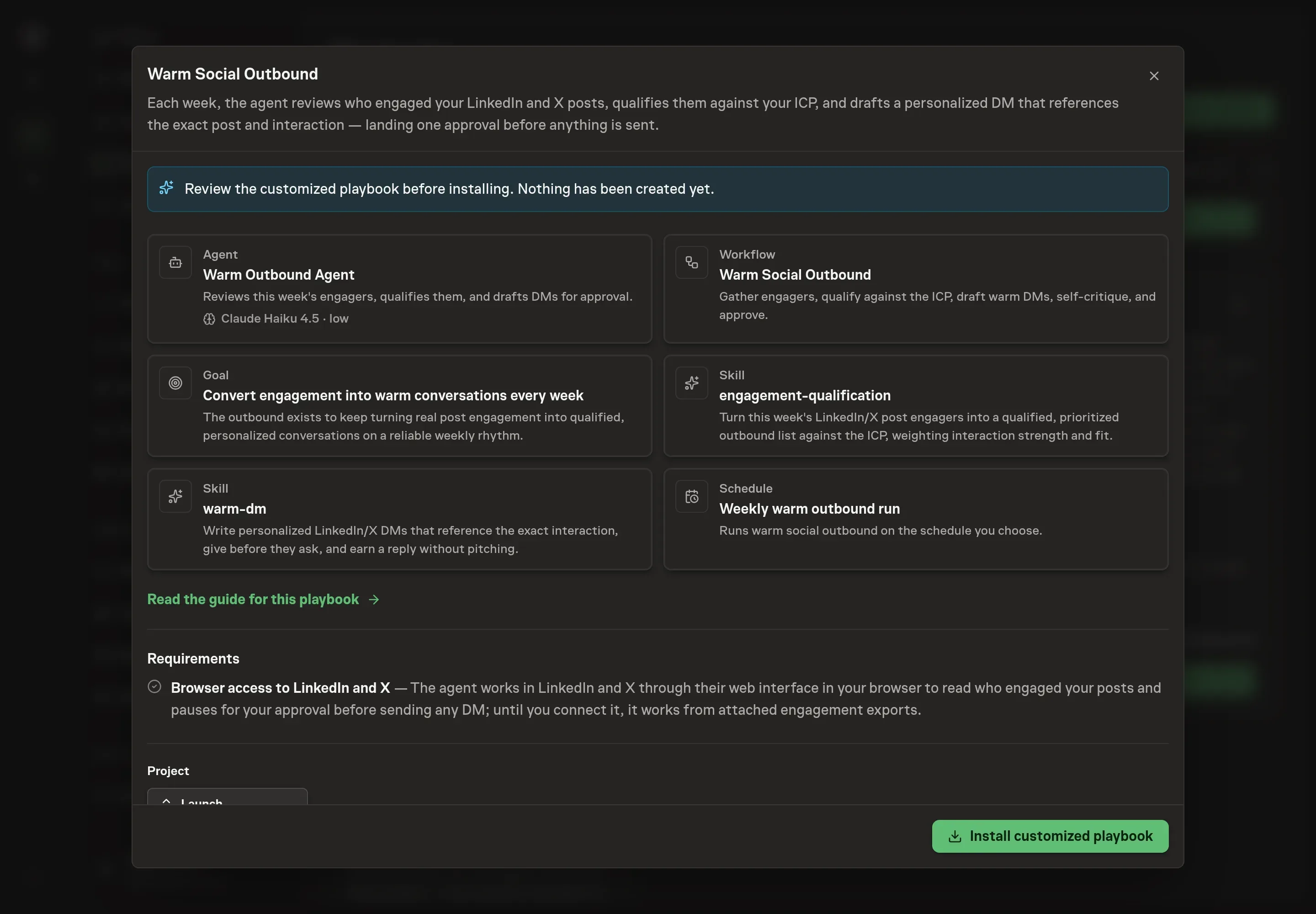Select the Convert engagement into warm conversations goal

[399, 405]
